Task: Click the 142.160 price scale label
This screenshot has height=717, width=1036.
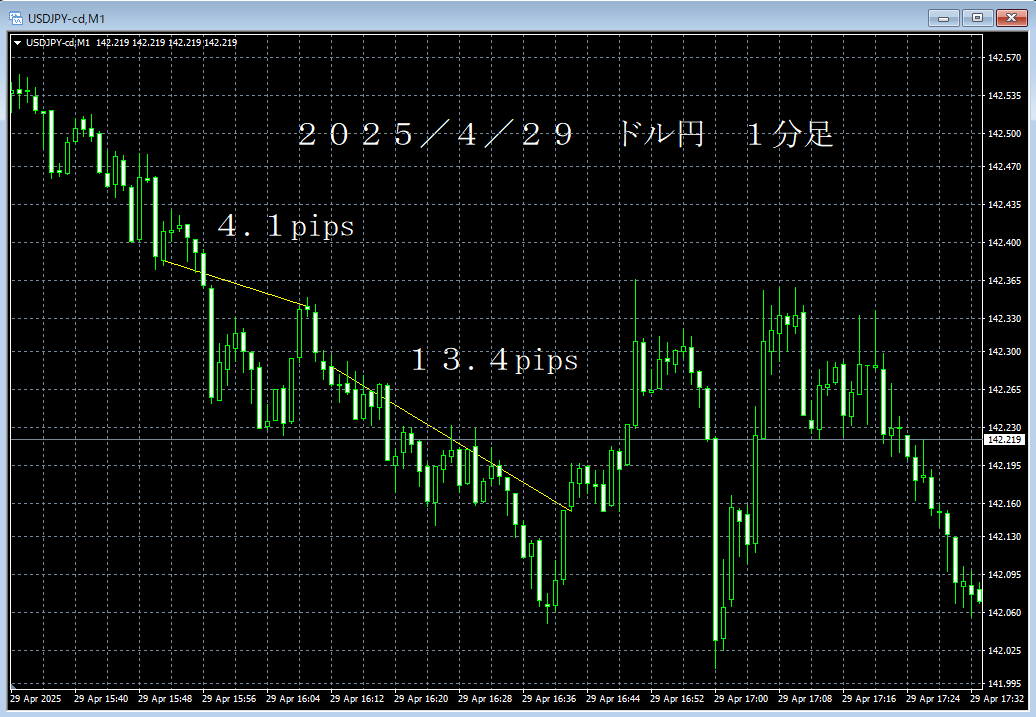Action: (1004, 504)
